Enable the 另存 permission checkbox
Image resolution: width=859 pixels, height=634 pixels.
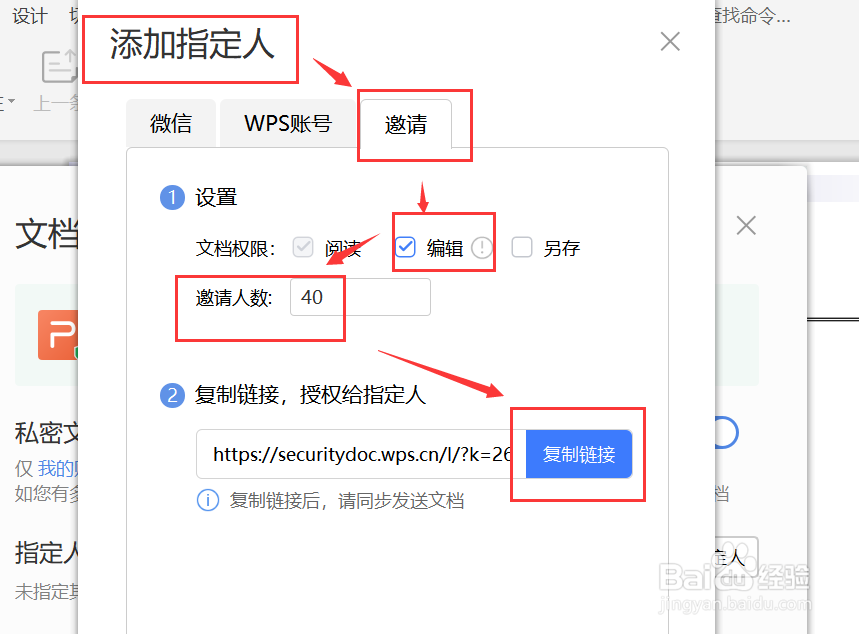pyautogui.click(x=522, y=247)
